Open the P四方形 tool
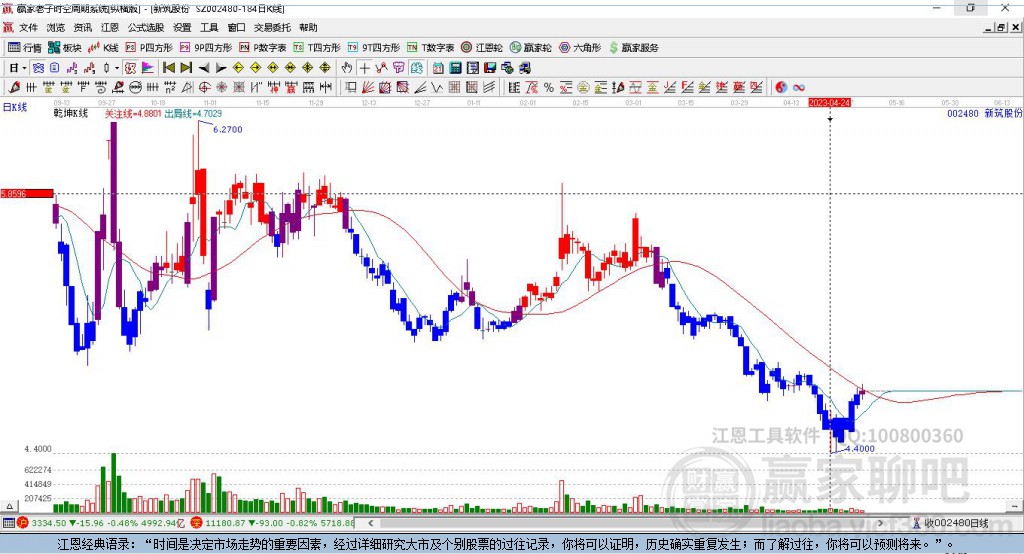The image size is (1024, 554). (x=149, y=48)
